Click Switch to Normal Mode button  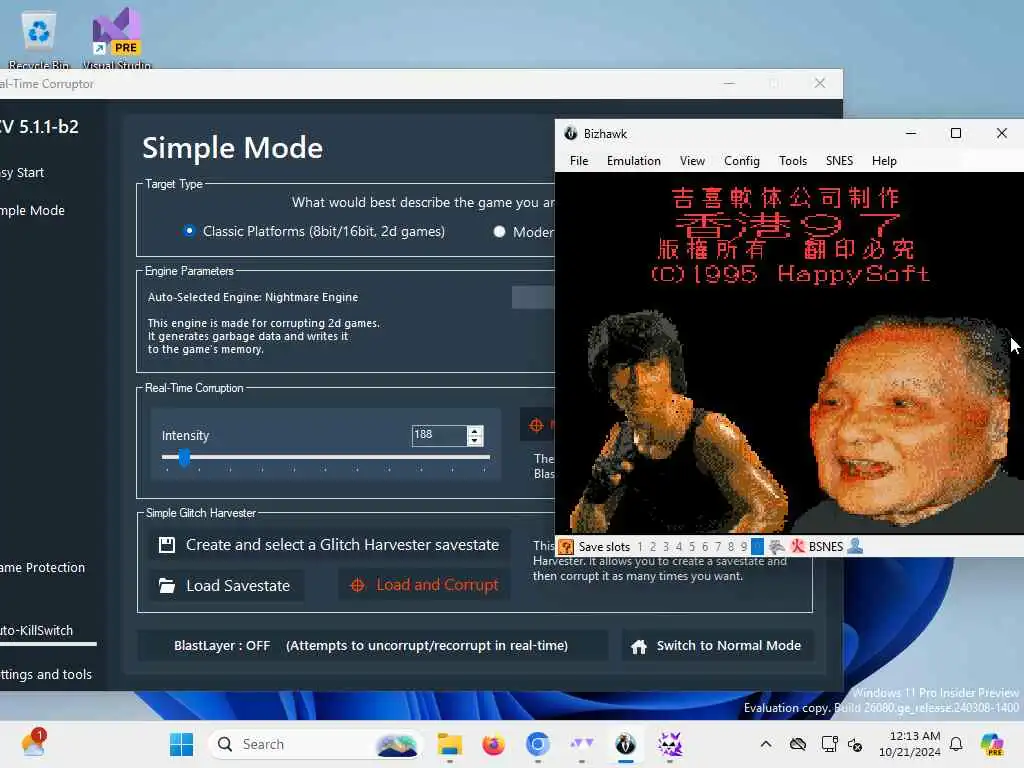point(718,645)
